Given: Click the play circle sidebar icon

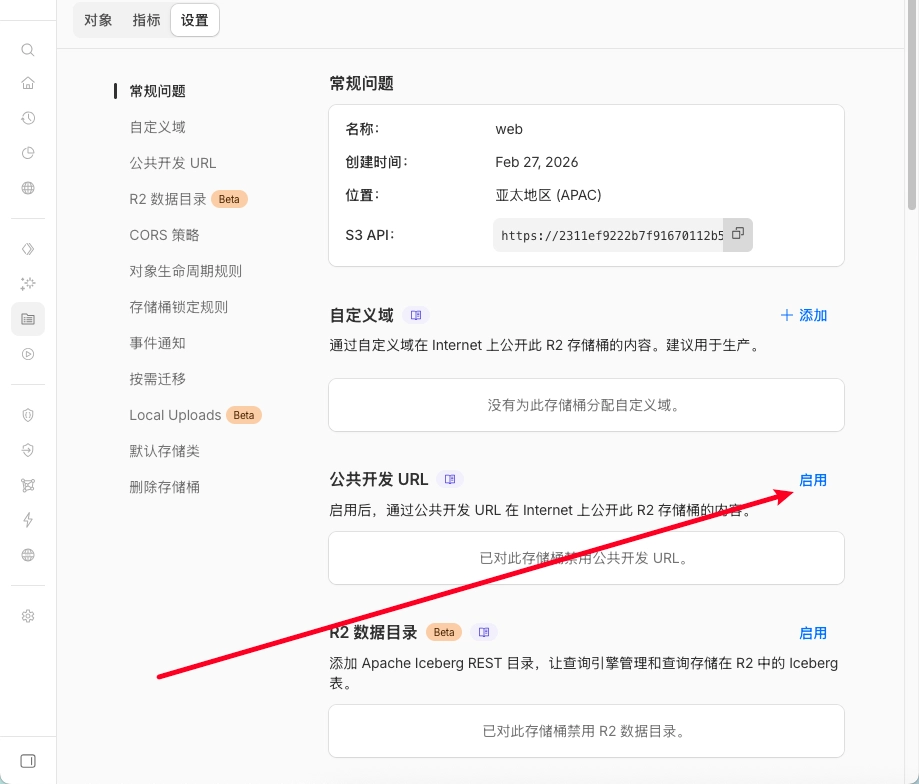Looking at the screenshot, I should 28,353.
